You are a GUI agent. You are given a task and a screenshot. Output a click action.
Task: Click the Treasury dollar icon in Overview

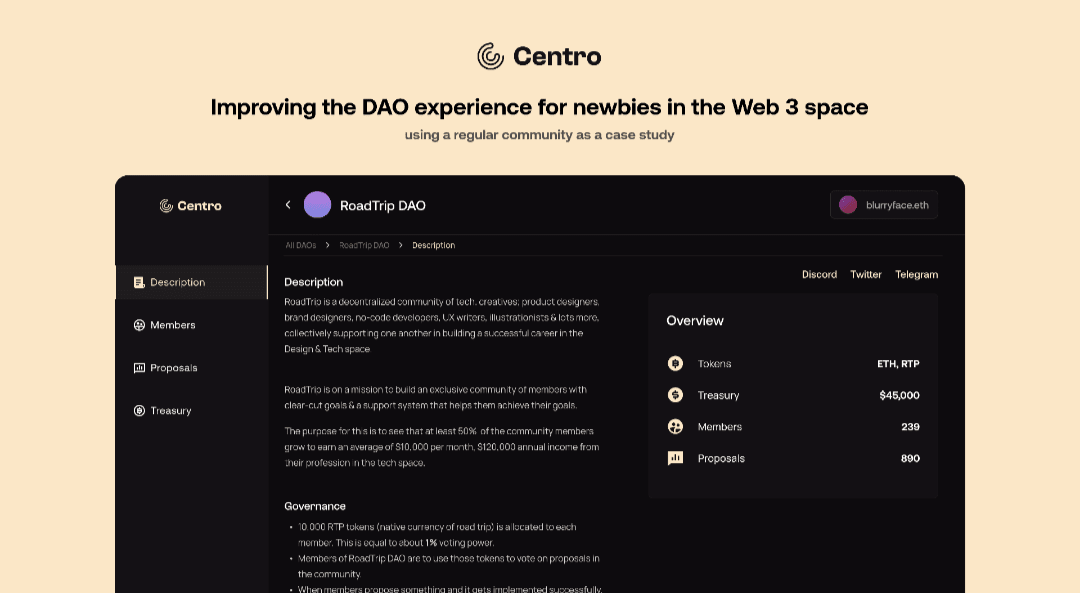[x=675, y=395]
